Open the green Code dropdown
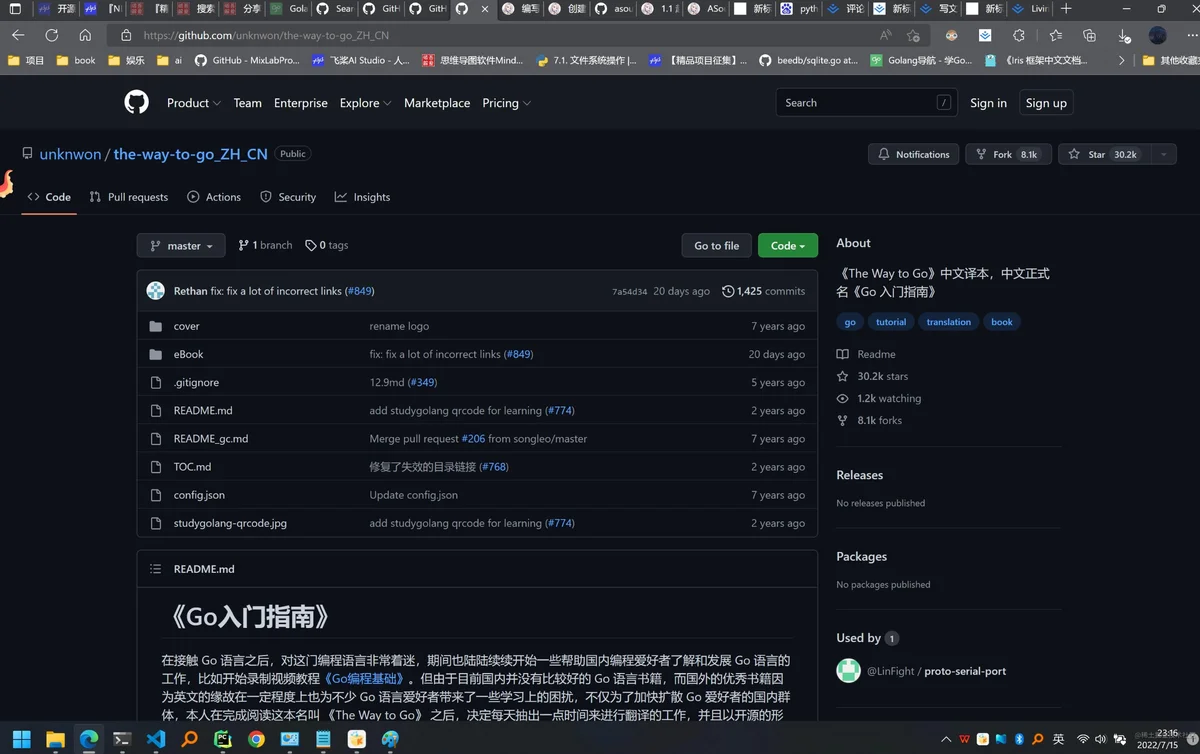The height and width of the screenshot is (754, 1200). tap(788, 245)
